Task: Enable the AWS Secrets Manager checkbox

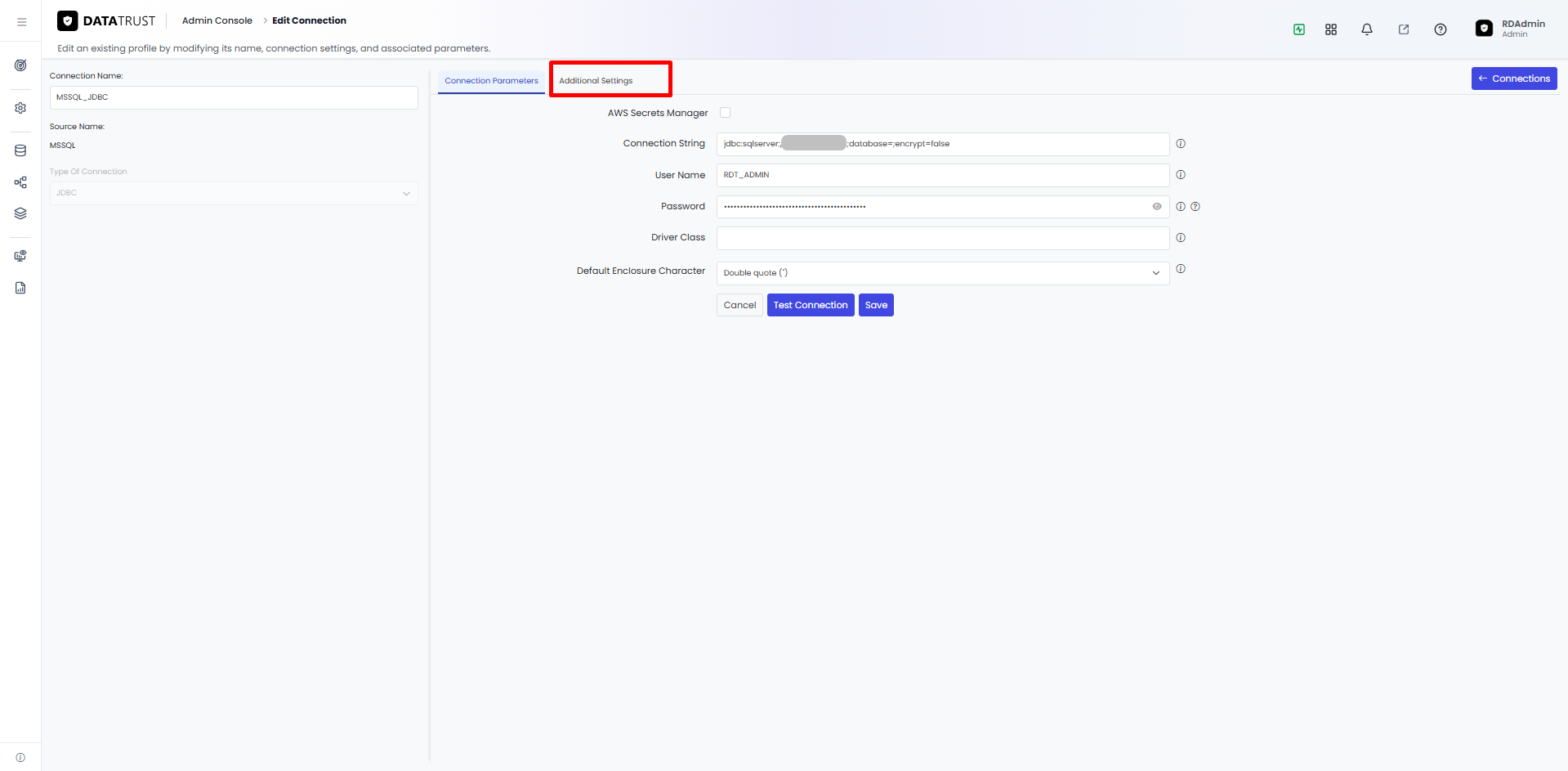Action: click(725, 113)
